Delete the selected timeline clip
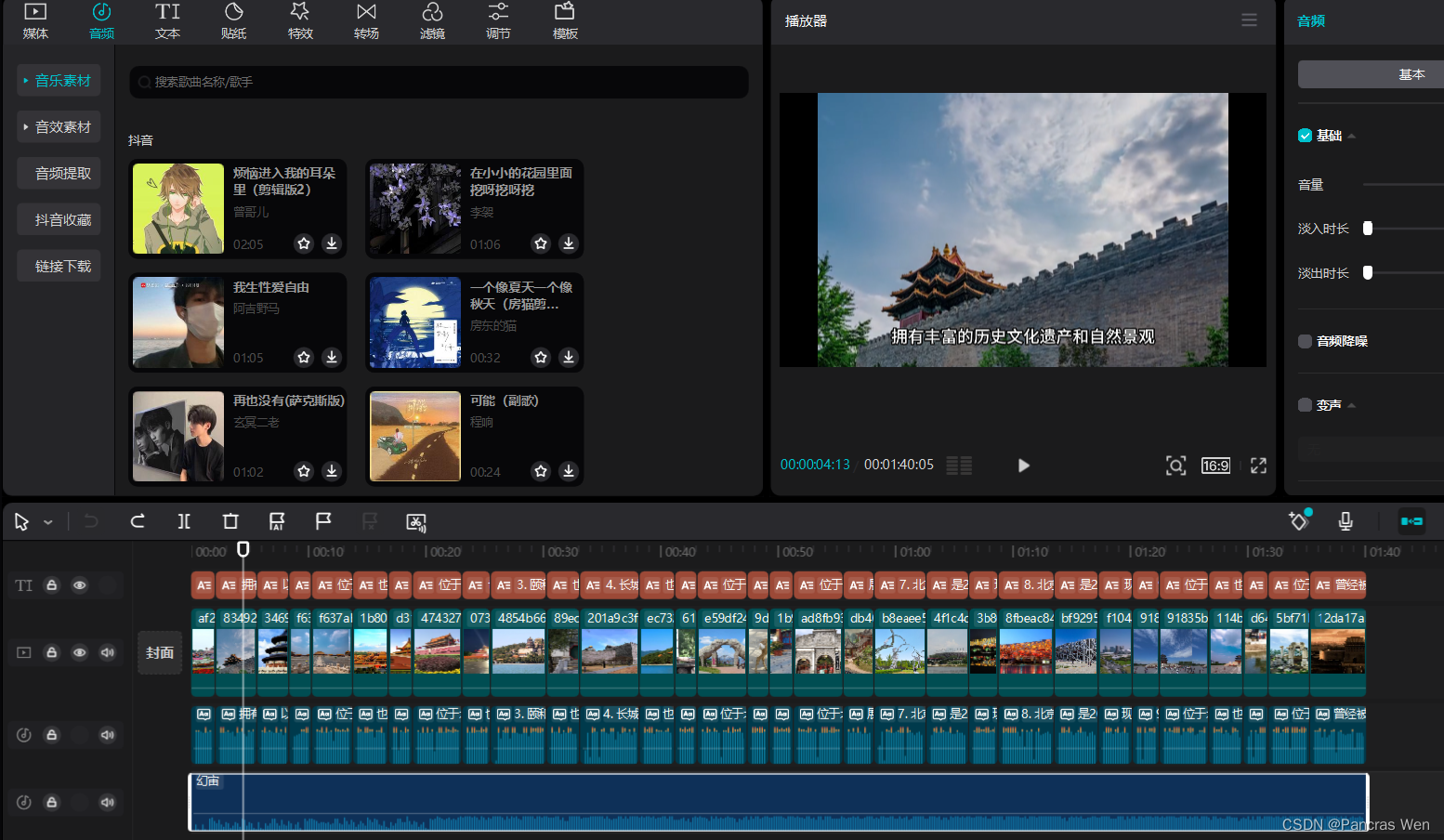 pyautogui.click(x=230, y=521)
